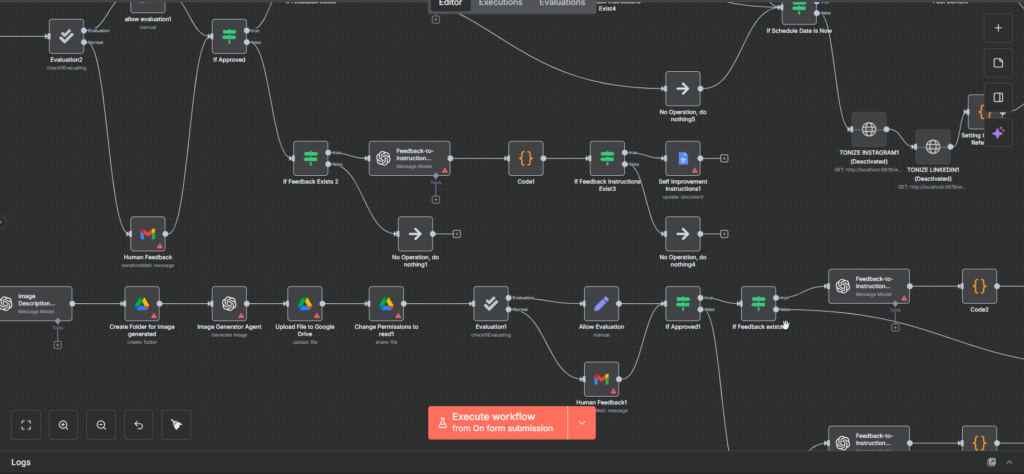
Task: Open Upload File to Google Drive node
Action: (x=305, y=304)
